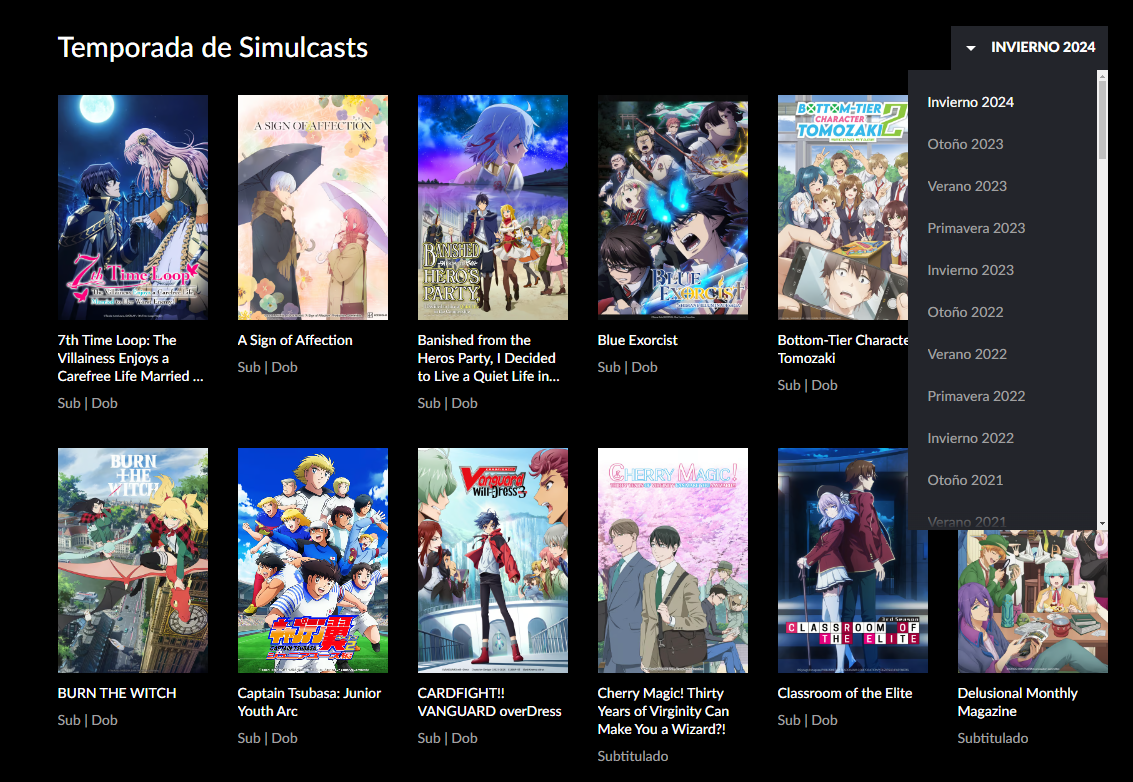The height and width of the screenshot is (782, 1133).
Task: Click CARDFIGHT!! VANGUARD overDress title
Action: click(489, 702)
